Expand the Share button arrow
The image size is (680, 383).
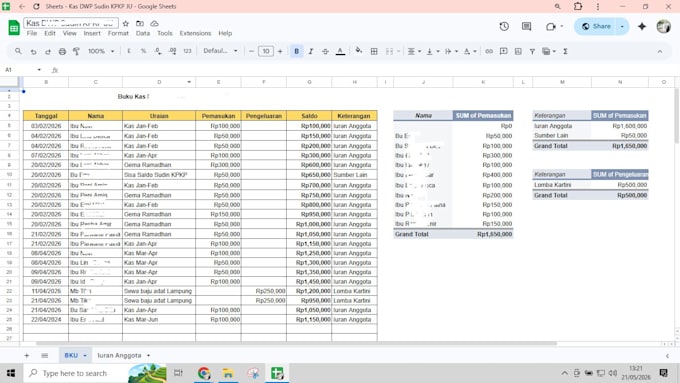pyautogui.click(x=622, y=26)
